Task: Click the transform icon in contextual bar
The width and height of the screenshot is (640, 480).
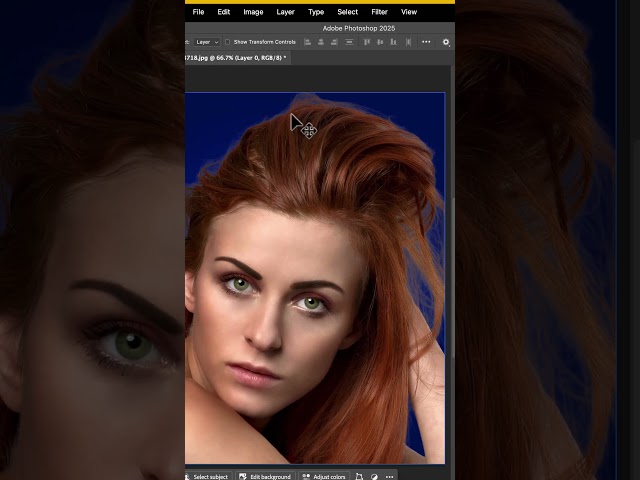Action: 359,476
